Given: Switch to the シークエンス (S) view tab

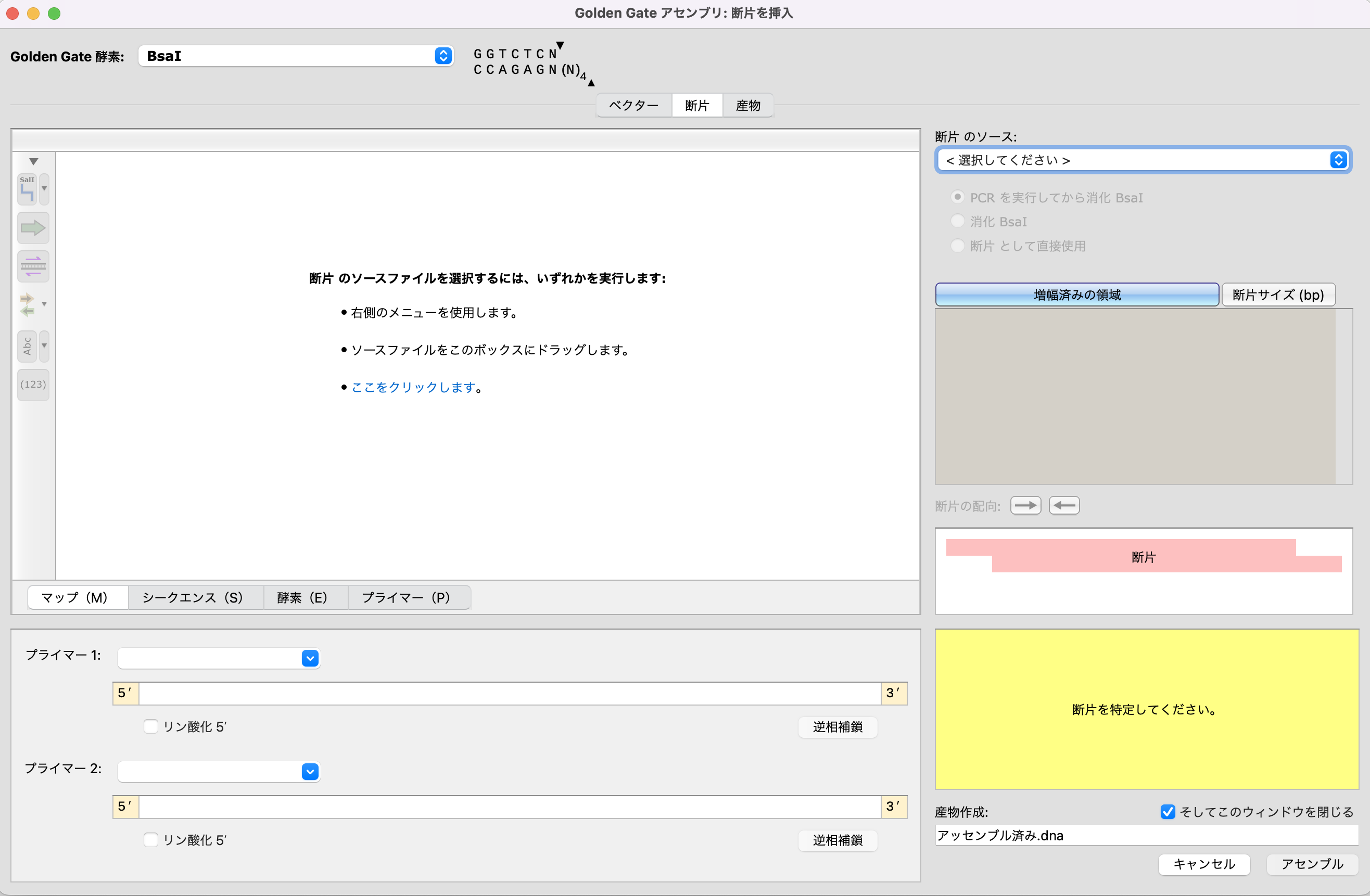Looking at the screenshot, I should [193, 597].
